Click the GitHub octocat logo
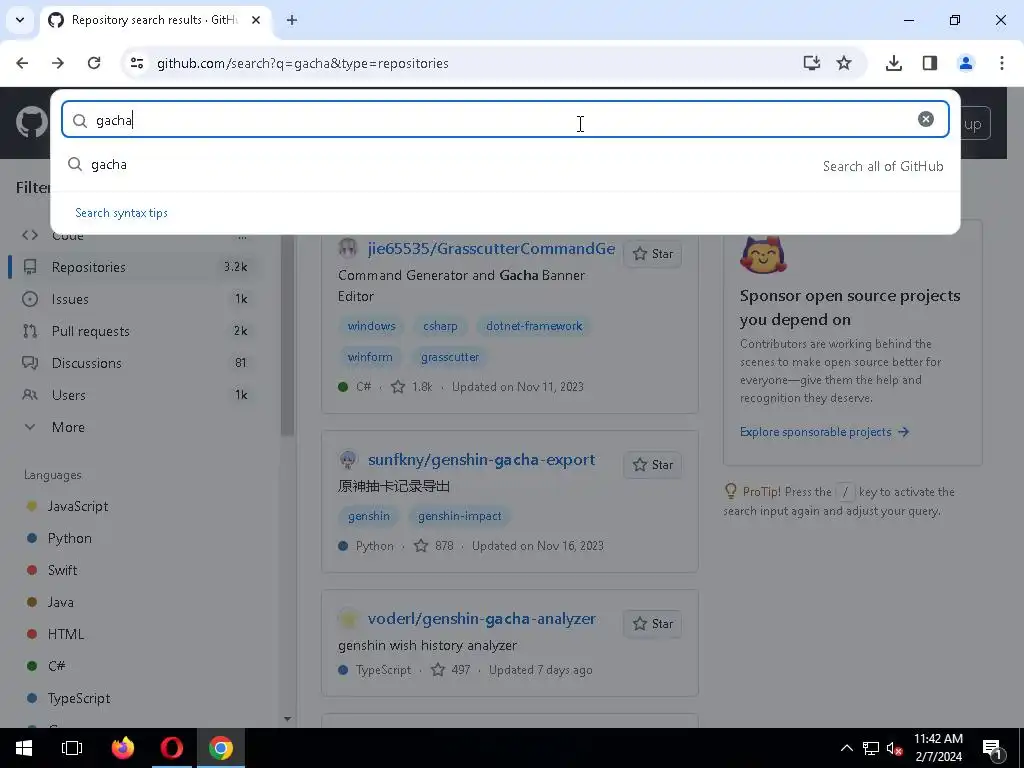 pos(31,123)
